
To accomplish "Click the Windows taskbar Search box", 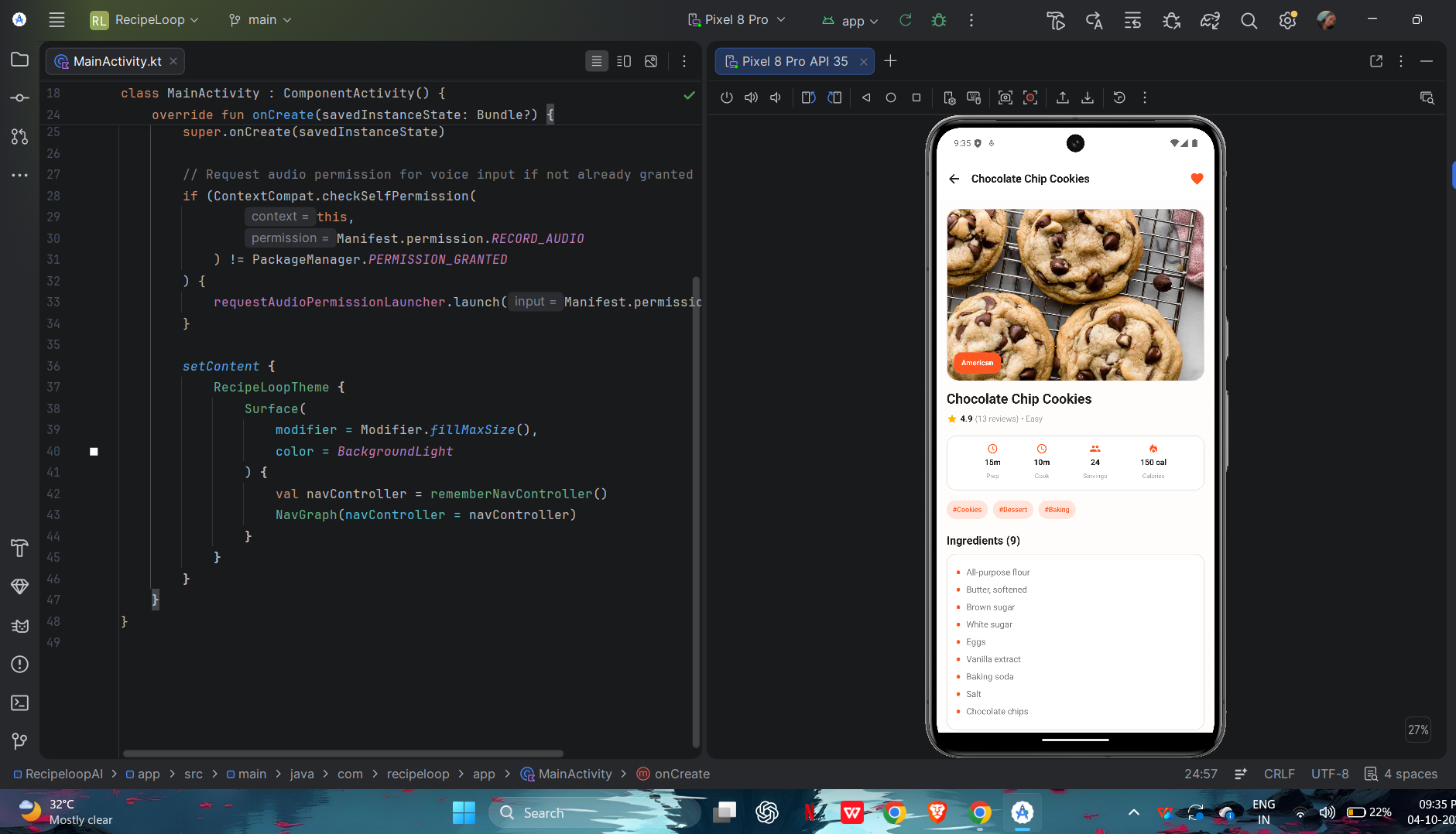I will [594, 812].
